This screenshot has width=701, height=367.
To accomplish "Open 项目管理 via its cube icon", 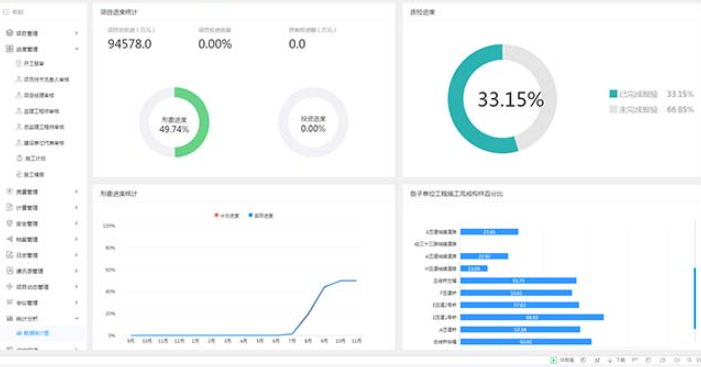I will pos(9,33).
